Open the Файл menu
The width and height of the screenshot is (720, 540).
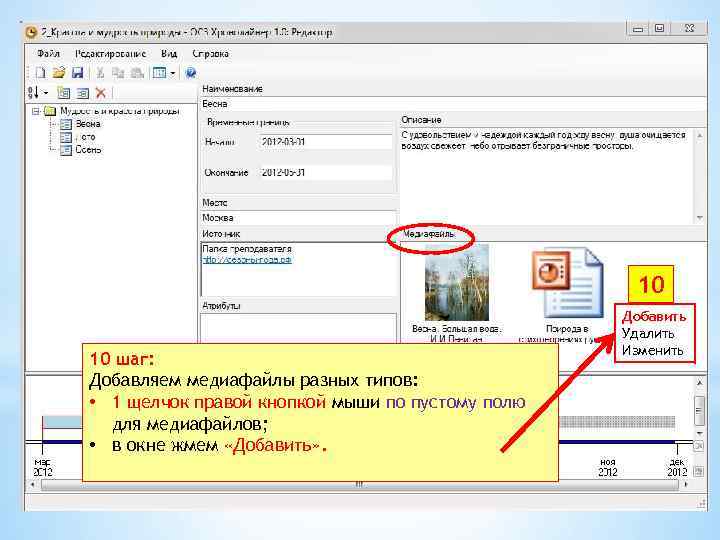tap(48, 54)
